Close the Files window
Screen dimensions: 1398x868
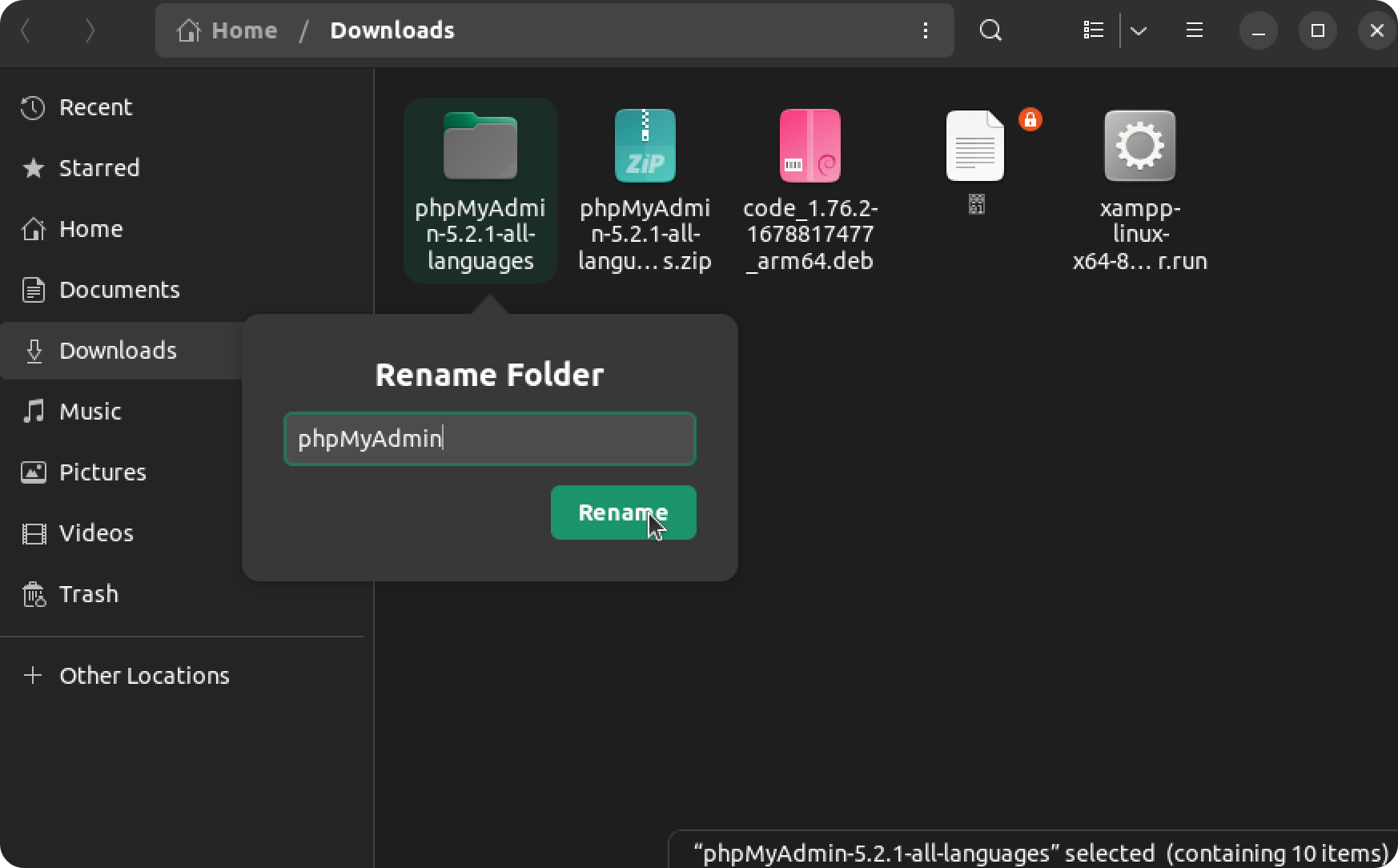(1377, 30)
